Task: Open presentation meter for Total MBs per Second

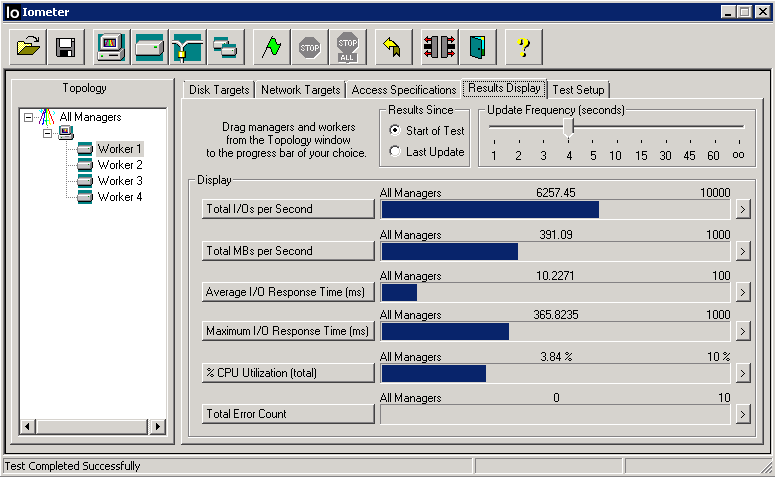Action: [x=742, y=252]
